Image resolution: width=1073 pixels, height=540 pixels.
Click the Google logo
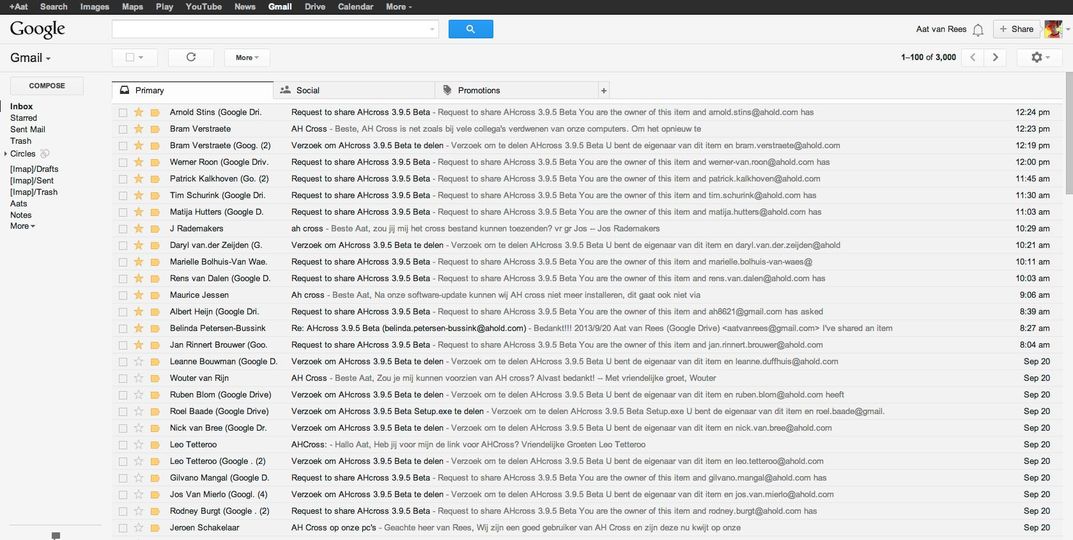(38, 29)
